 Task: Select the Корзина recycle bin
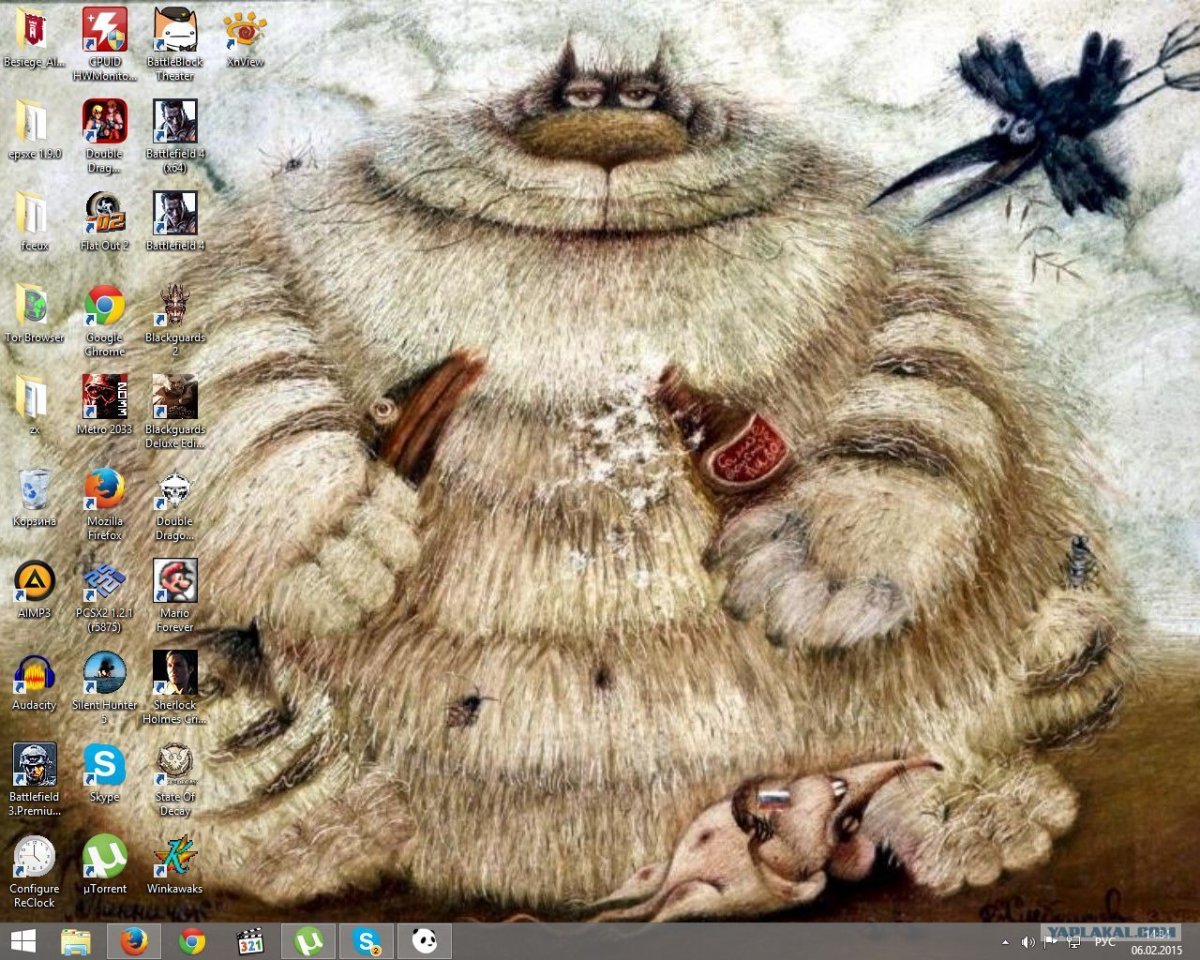[x=34, y=489]
